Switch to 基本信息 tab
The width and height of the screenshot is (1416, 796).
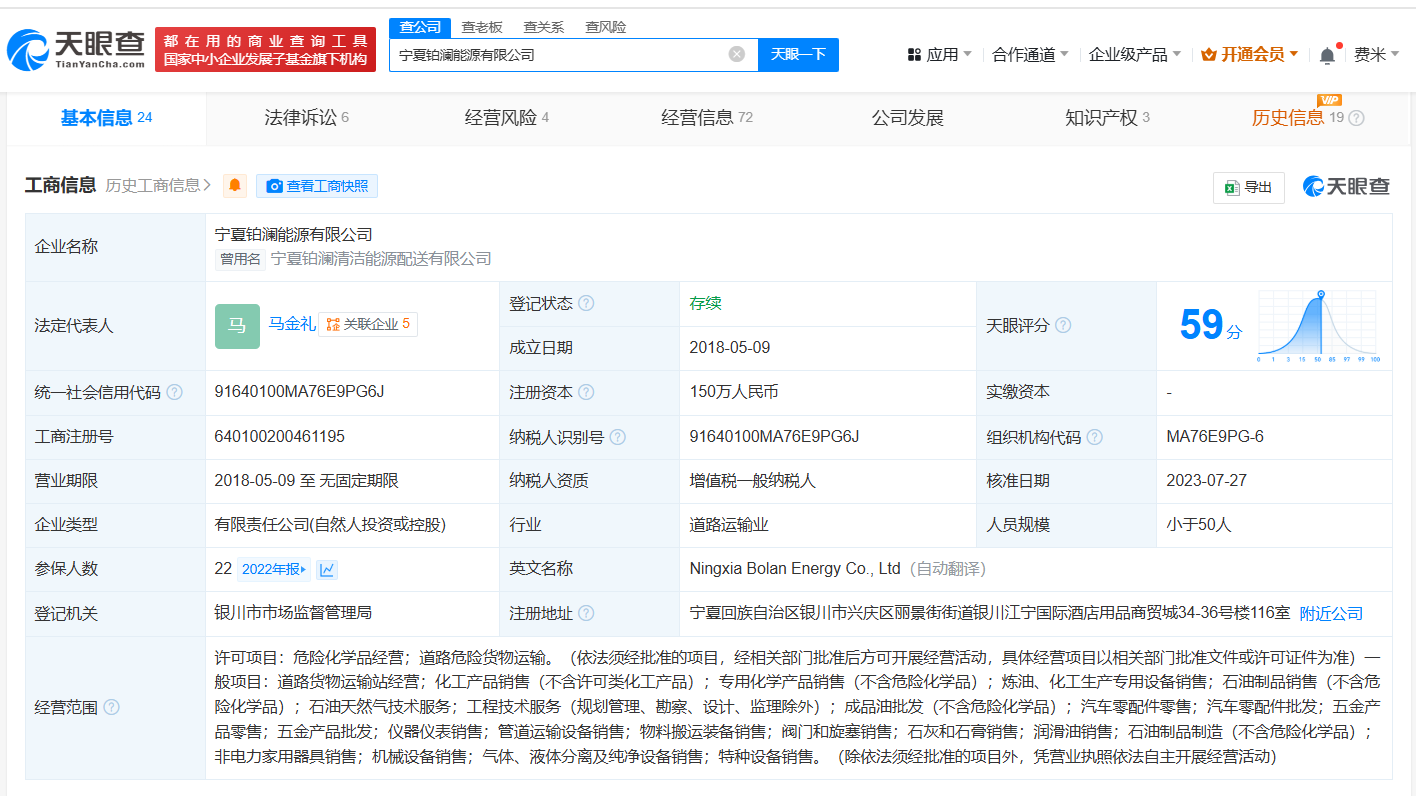click(106, 118)
